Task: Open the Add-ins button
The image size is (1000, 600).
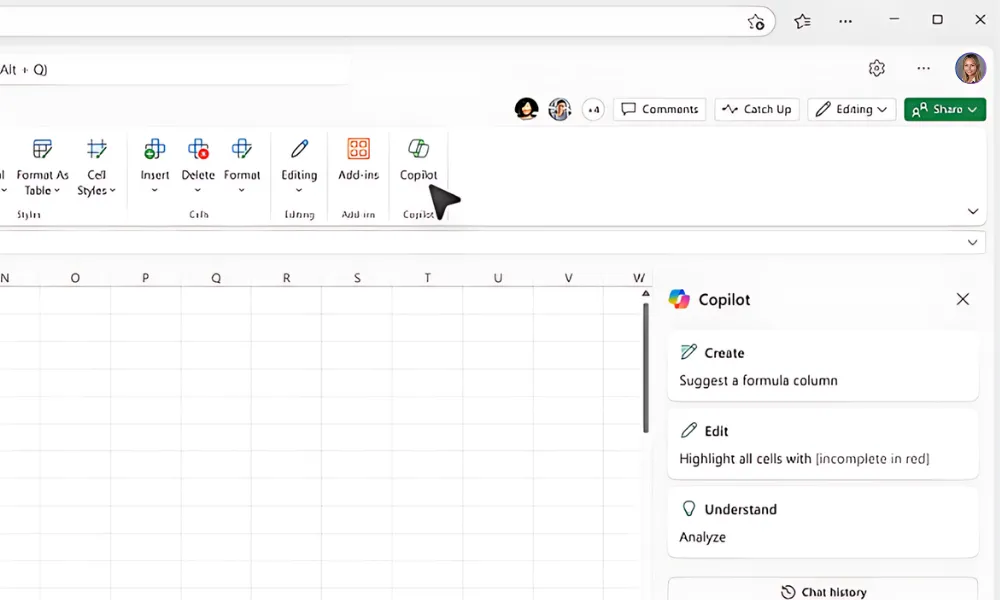Action: (x=358, y=159)
